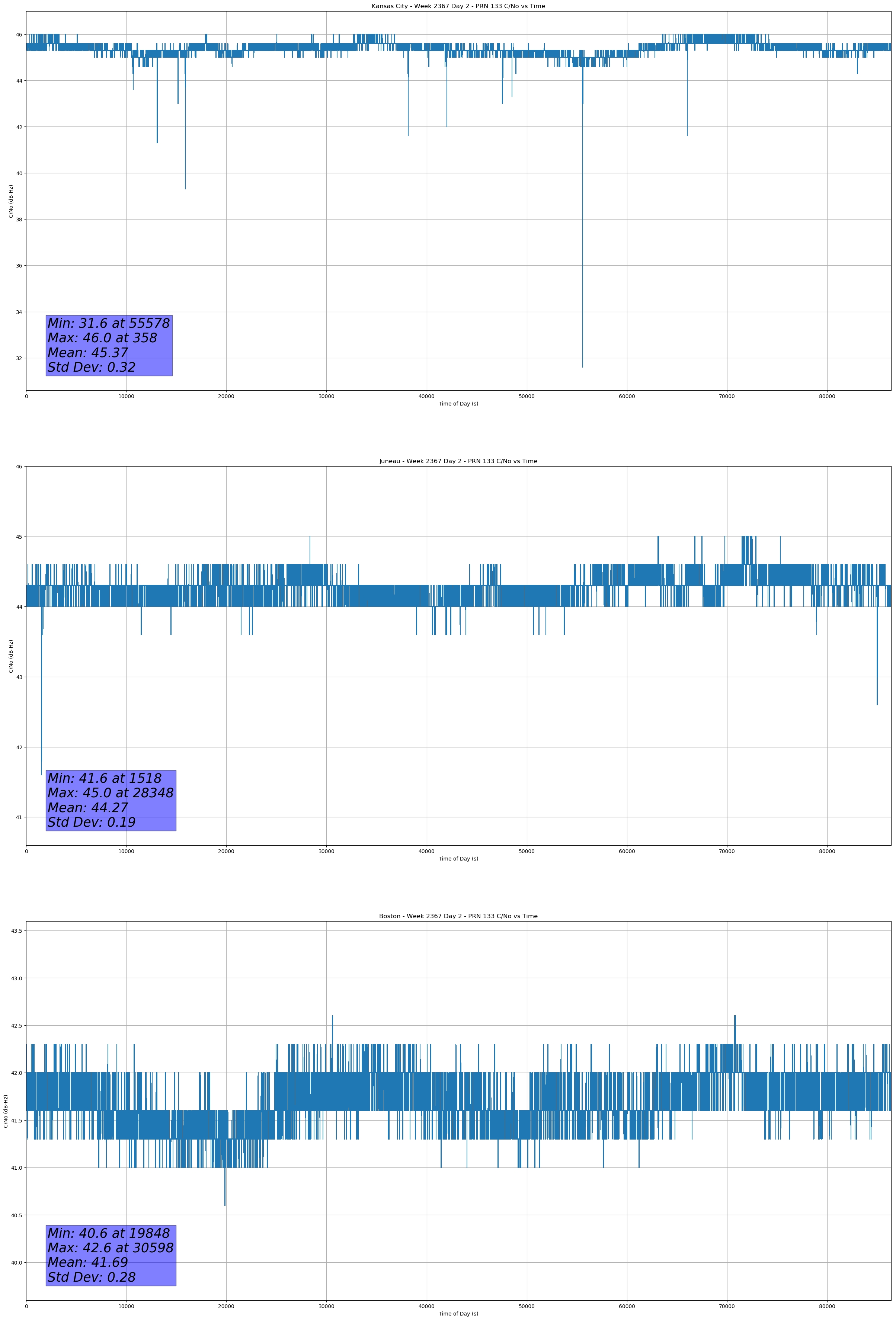This screenshot has width=896, height=1320.
Task: Click the Boston peak near time 30598
Action: (332, 1022)
